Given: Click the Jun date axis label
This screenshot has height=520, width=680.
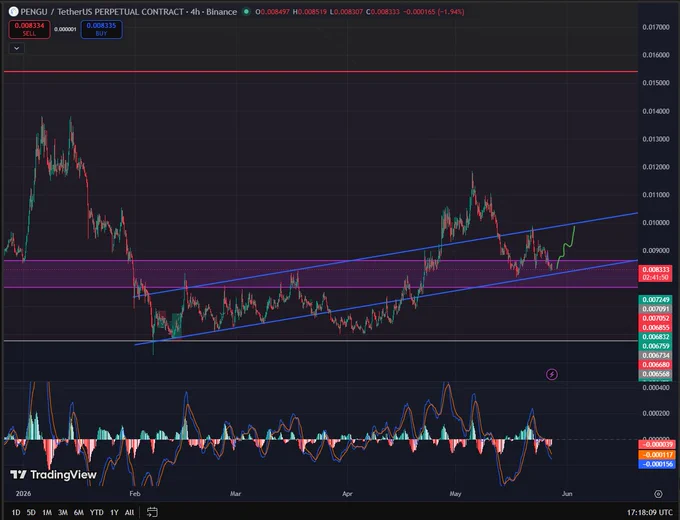Looking at the screenshot, I should [567, 494].
